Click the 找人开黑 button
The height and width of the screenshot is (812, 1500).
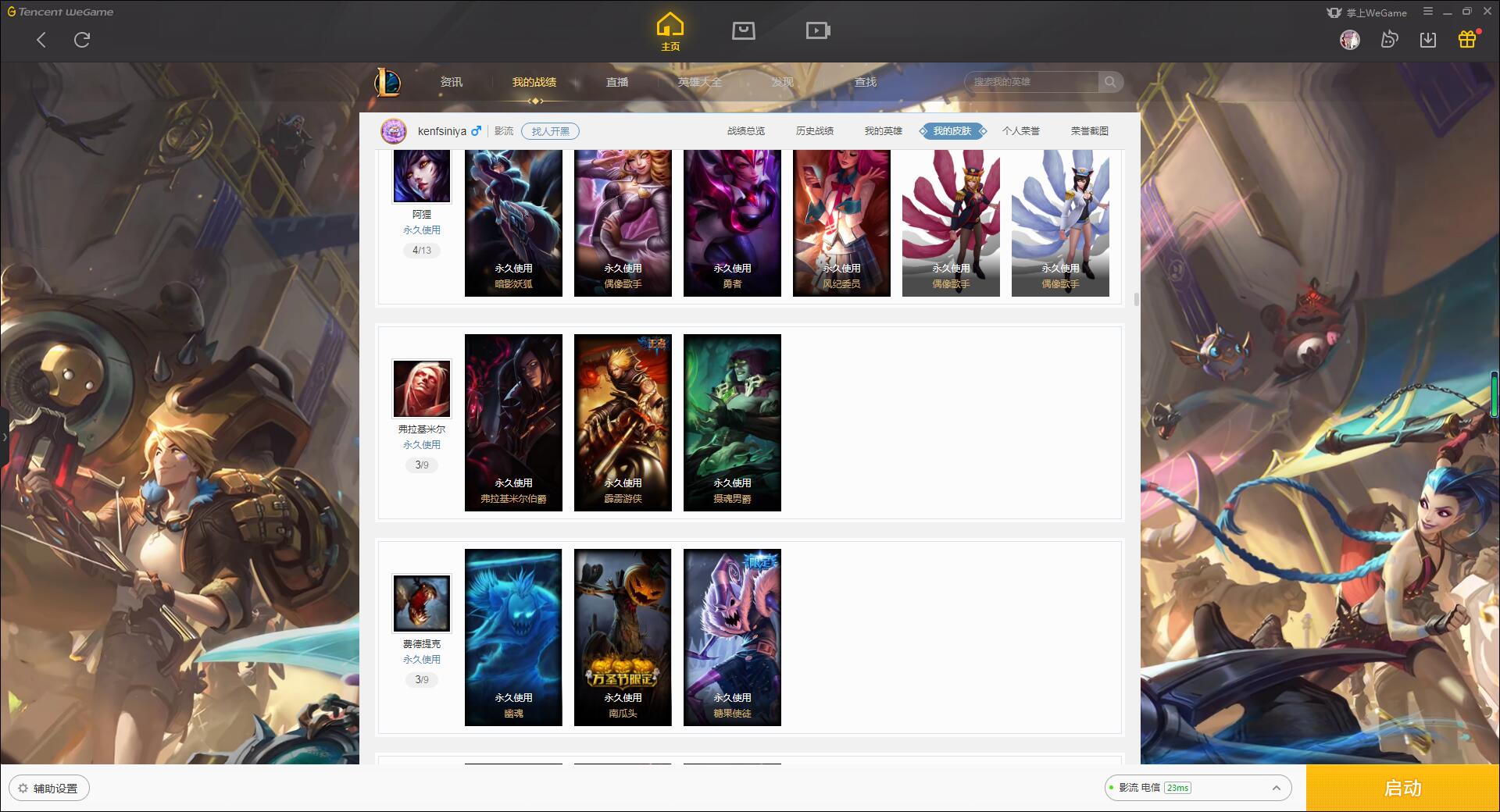click(x=551, y=131)
